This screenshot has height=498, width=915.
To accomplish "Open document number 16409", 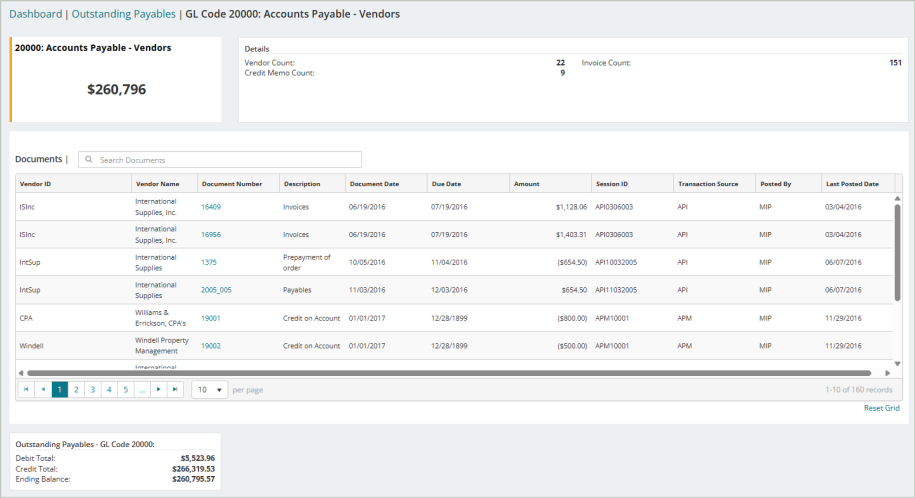I will coord(211,207).
